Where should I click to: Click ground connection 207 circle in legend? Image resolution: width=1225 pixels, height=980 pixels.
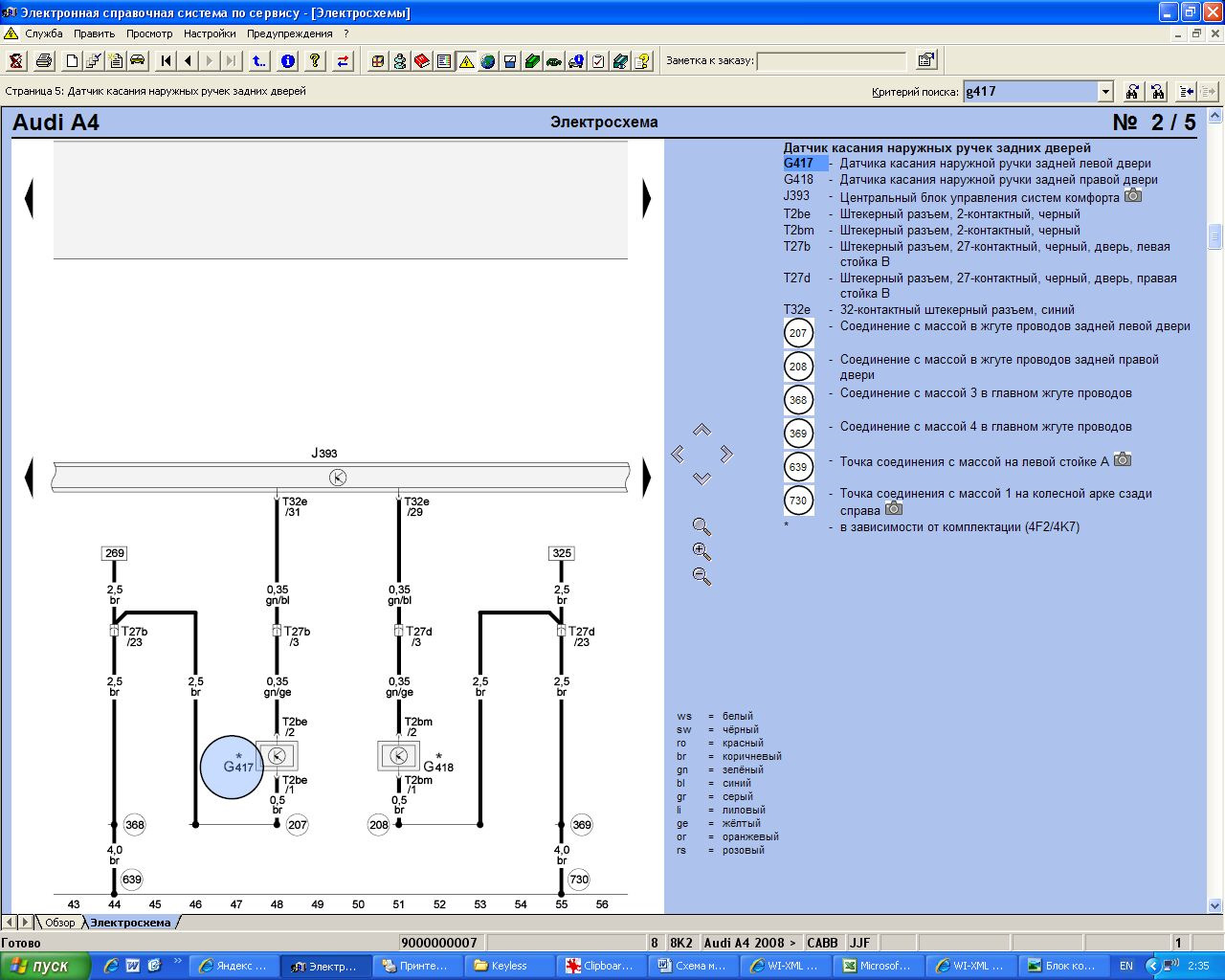pyautogui.click(x=798, y=333)
